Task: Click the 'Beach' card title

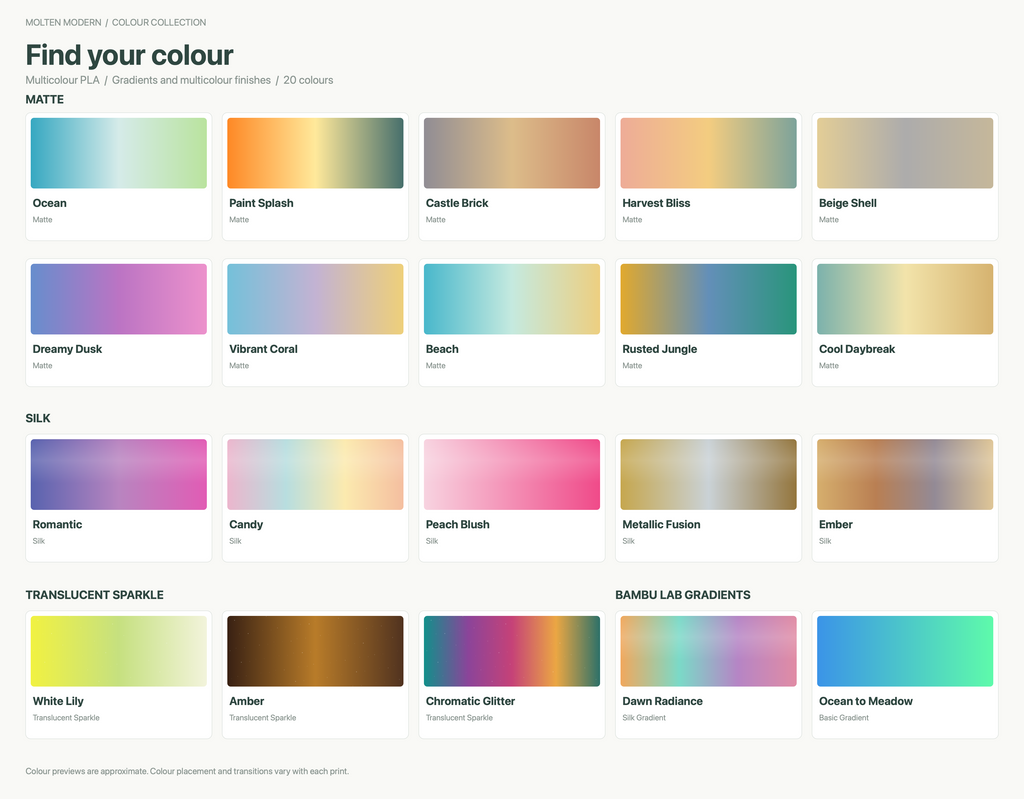Action: 442,350
